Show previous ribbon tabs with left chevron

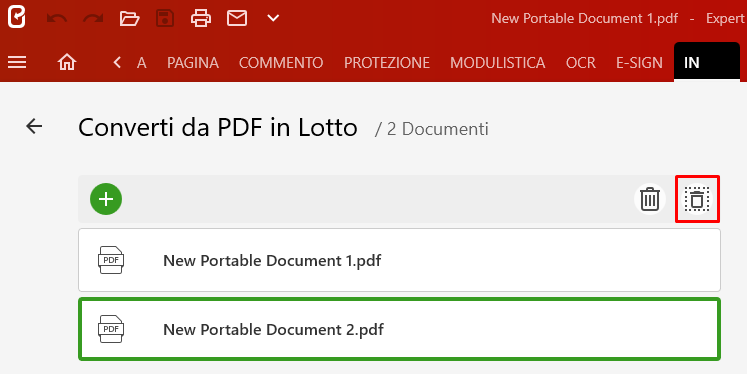click(x=117, y=62)
